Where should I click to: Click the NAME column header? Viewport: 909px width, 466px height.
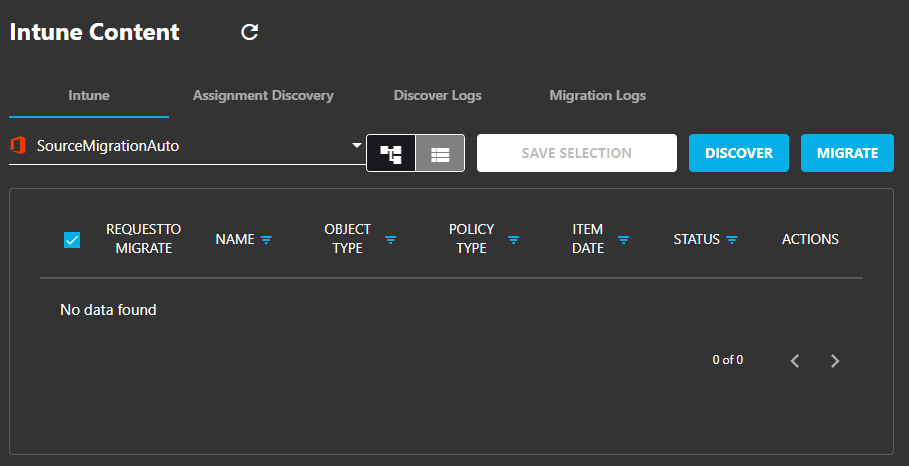(x=235, y=239)
